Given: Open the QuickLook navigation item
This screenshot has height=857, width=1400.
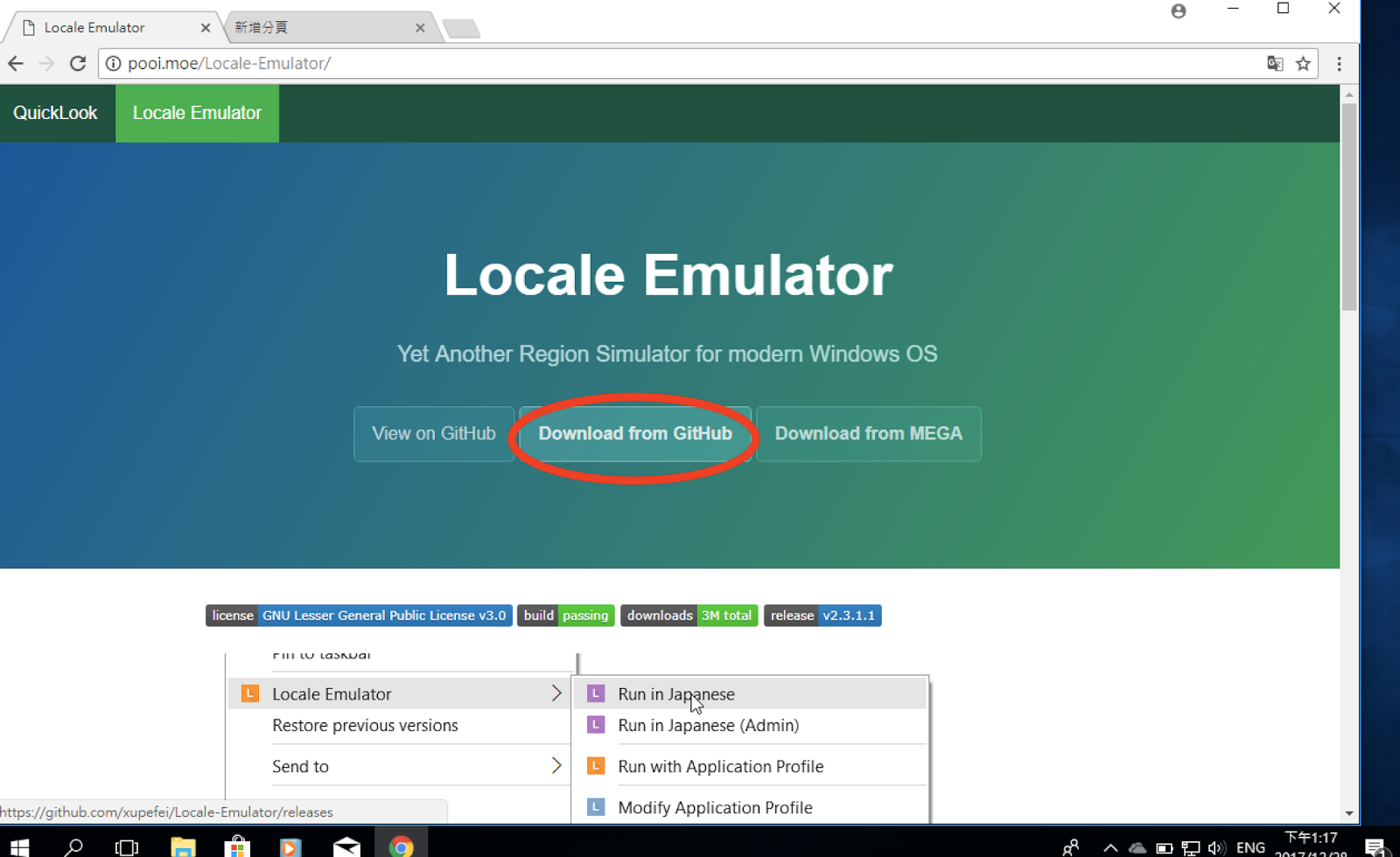Looking at the screenshot, I should [55, 113].
